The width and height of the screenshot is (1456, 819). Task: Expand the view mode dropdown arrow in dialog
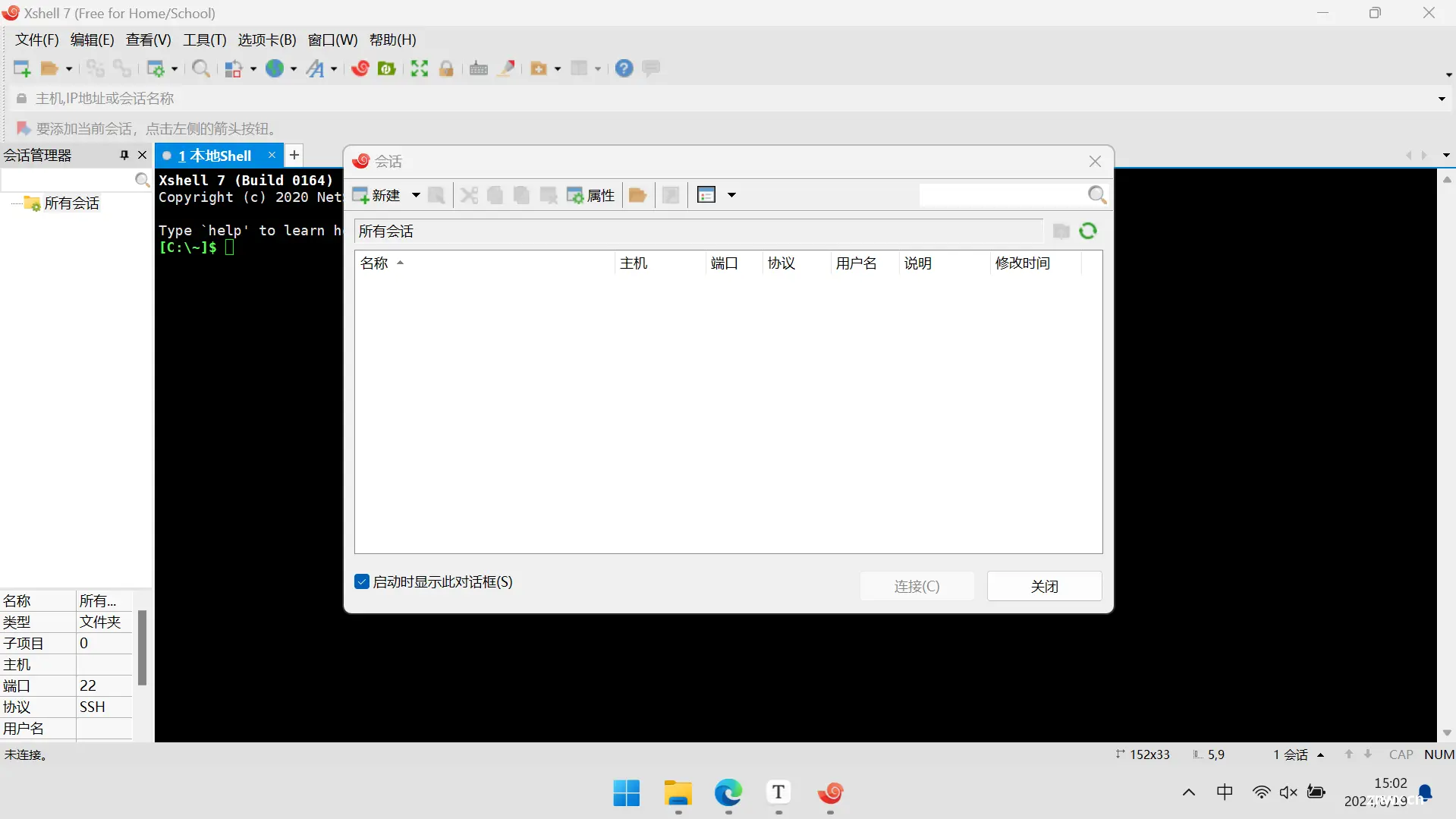click(x=731, y=195)
